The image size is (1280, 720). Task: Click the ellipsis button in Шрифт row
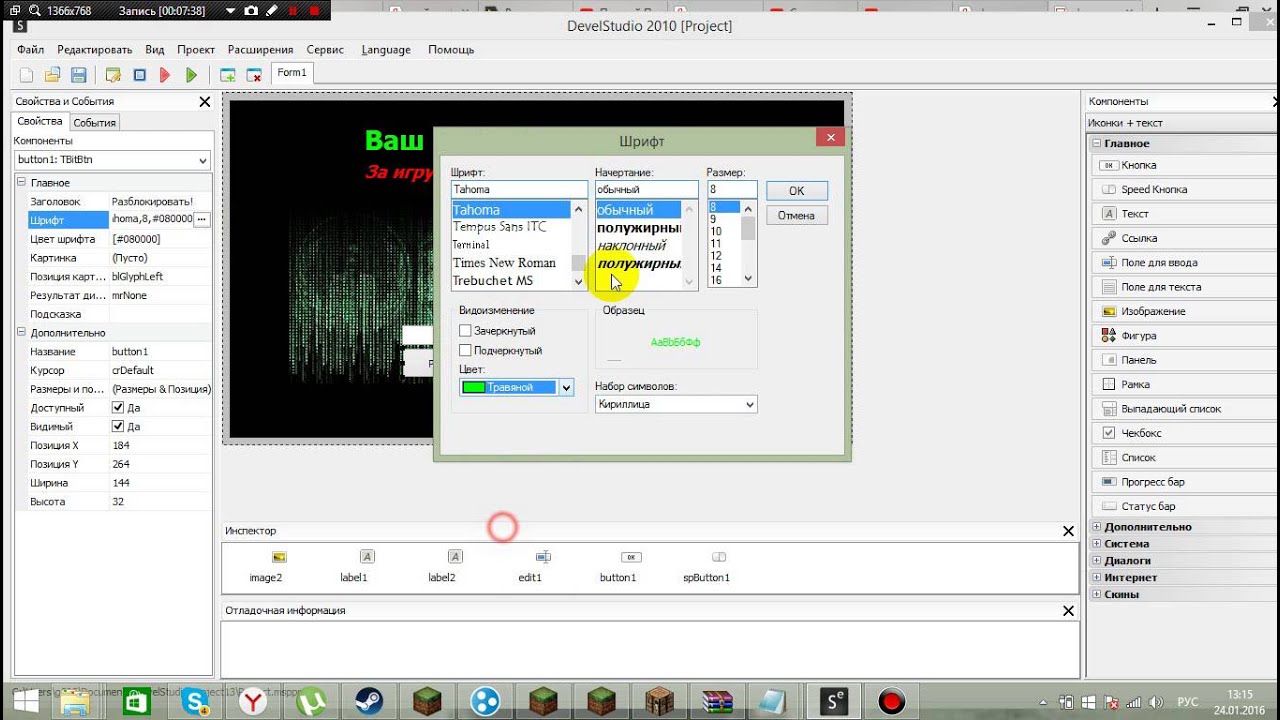202,219
